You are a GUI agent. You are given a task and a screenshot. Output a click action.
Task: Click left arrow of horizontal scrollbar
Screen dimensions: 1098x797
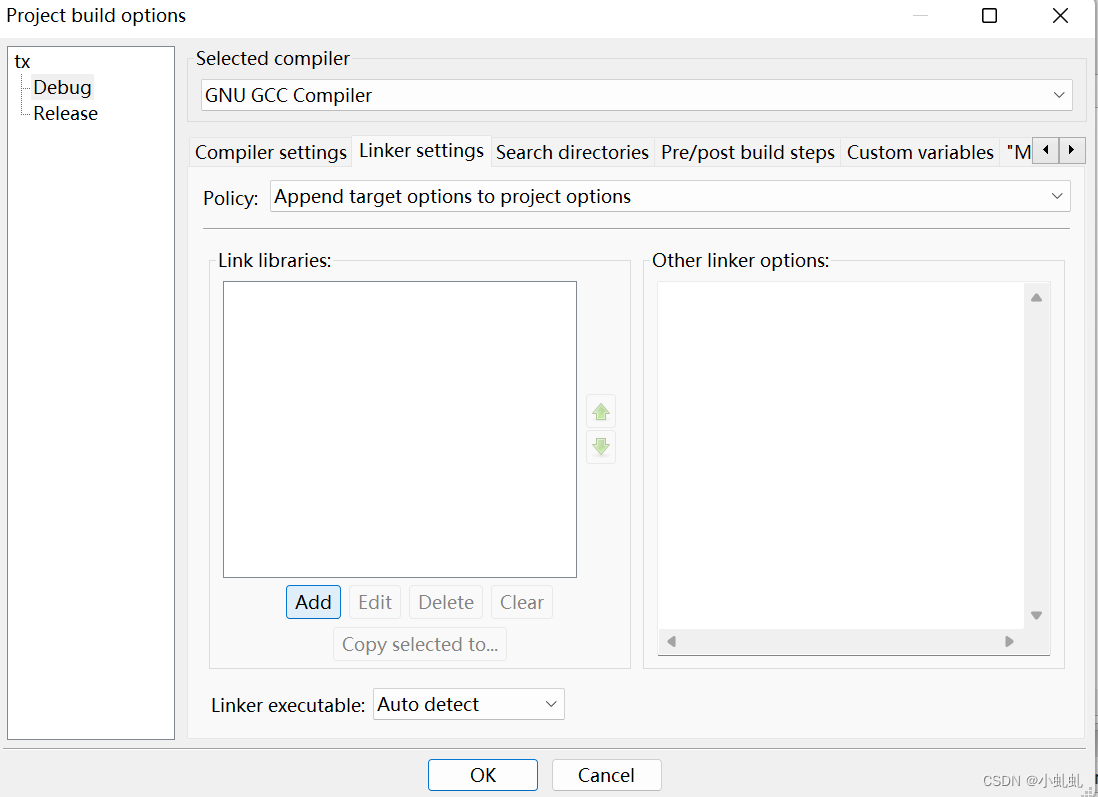672,642
